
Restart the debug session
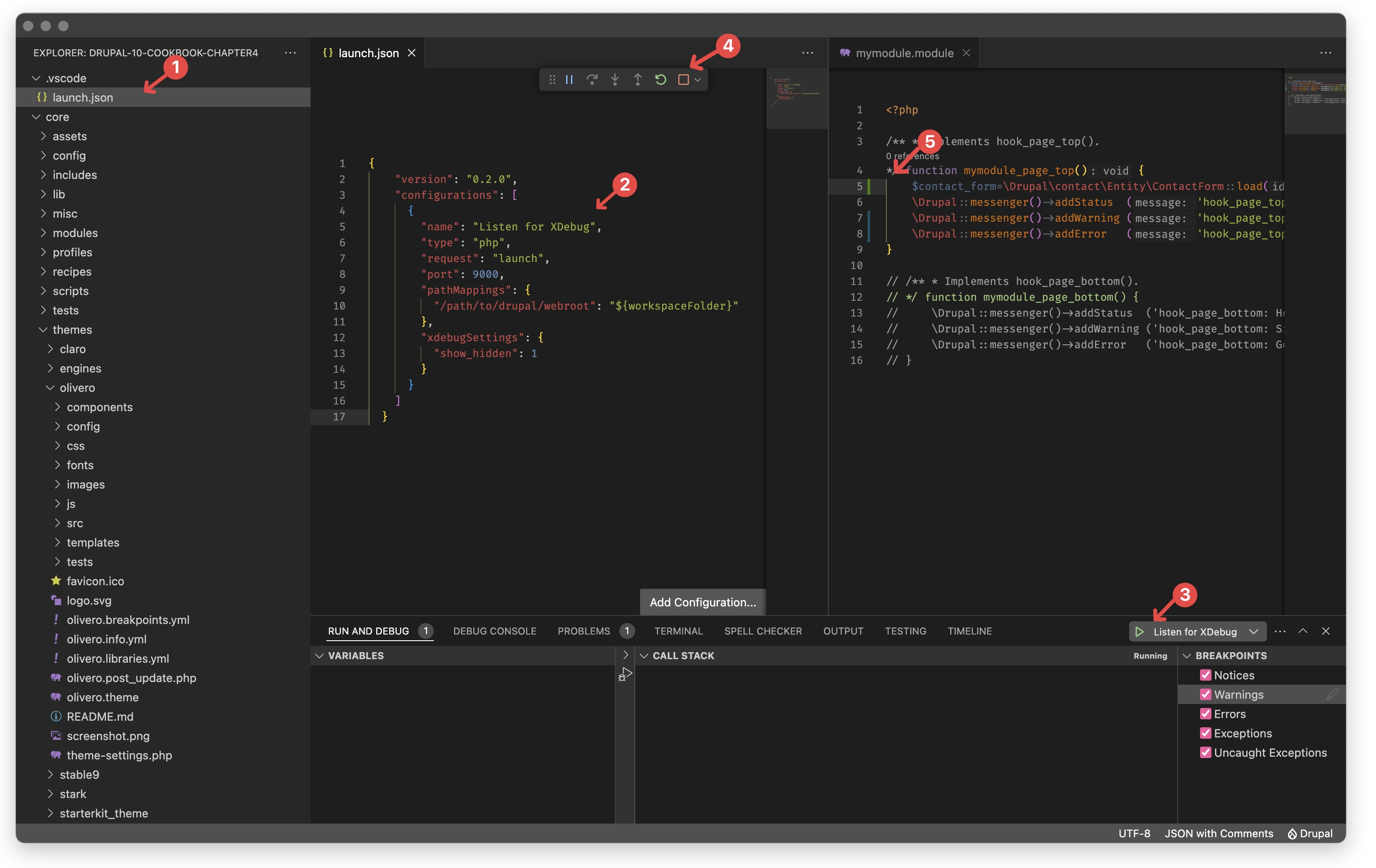pos(661,80)
